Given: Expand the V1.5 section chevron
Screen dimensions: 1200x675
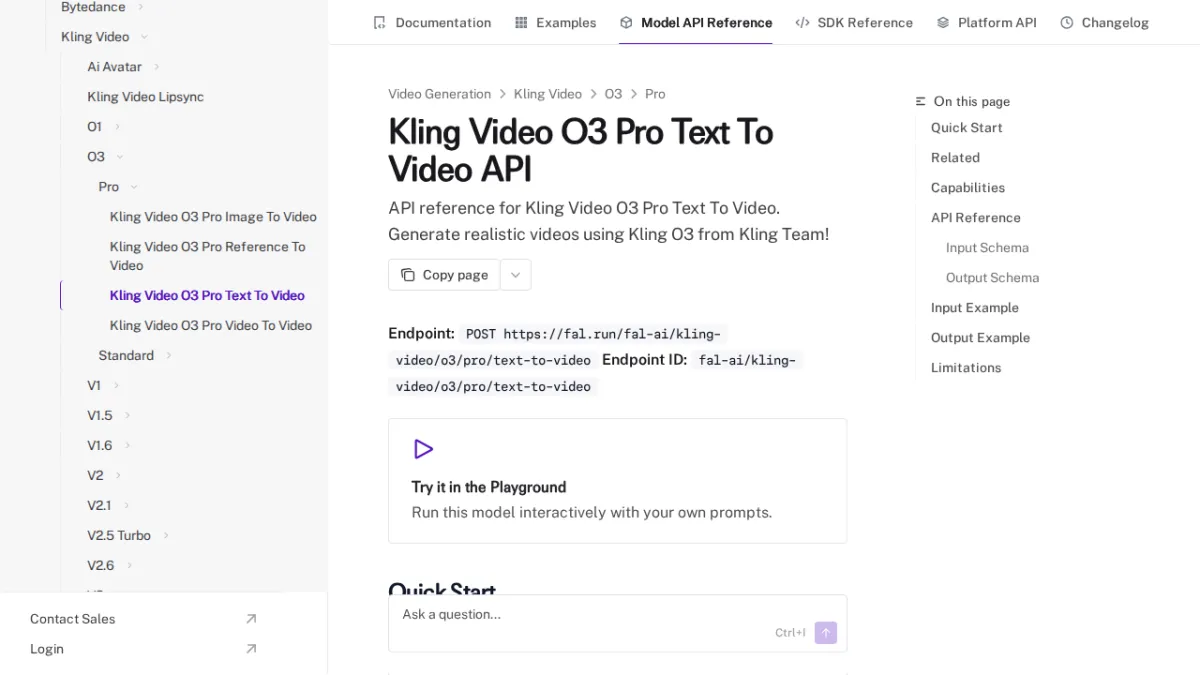Looking at the screenshot, I should click(127, 416).
